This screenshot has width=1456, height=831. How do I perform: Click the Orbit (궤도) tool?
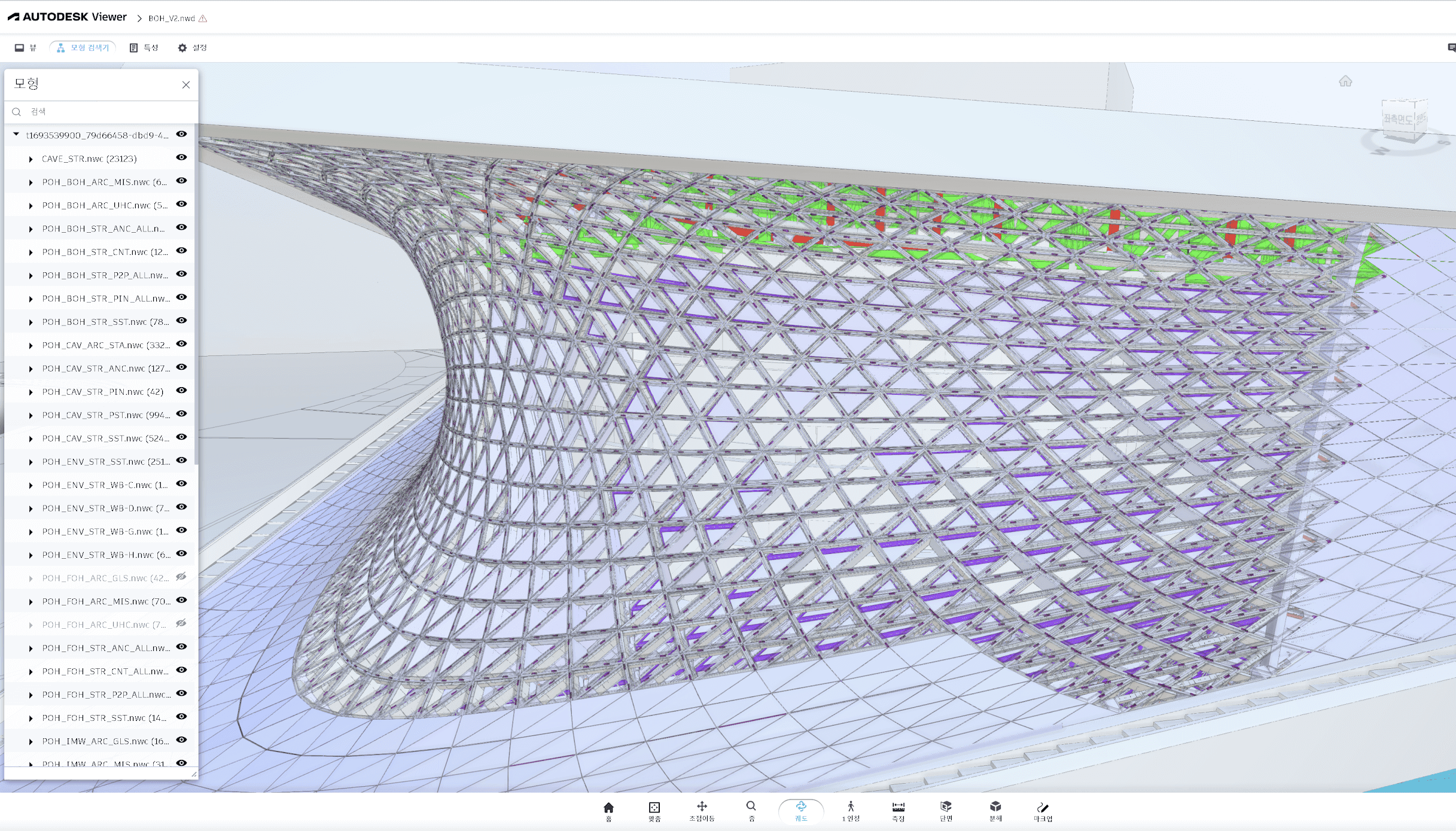[x=801, y=811]
